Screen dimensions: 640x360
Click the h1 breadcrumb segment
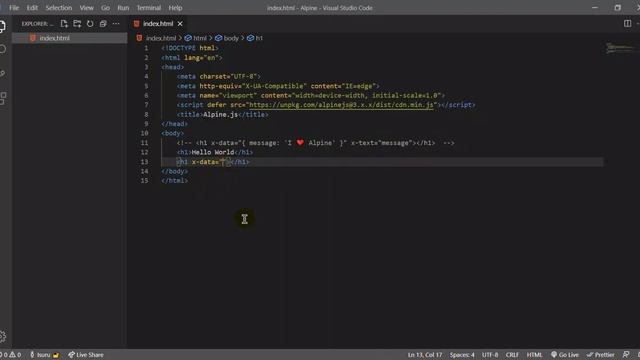(259, 38)
